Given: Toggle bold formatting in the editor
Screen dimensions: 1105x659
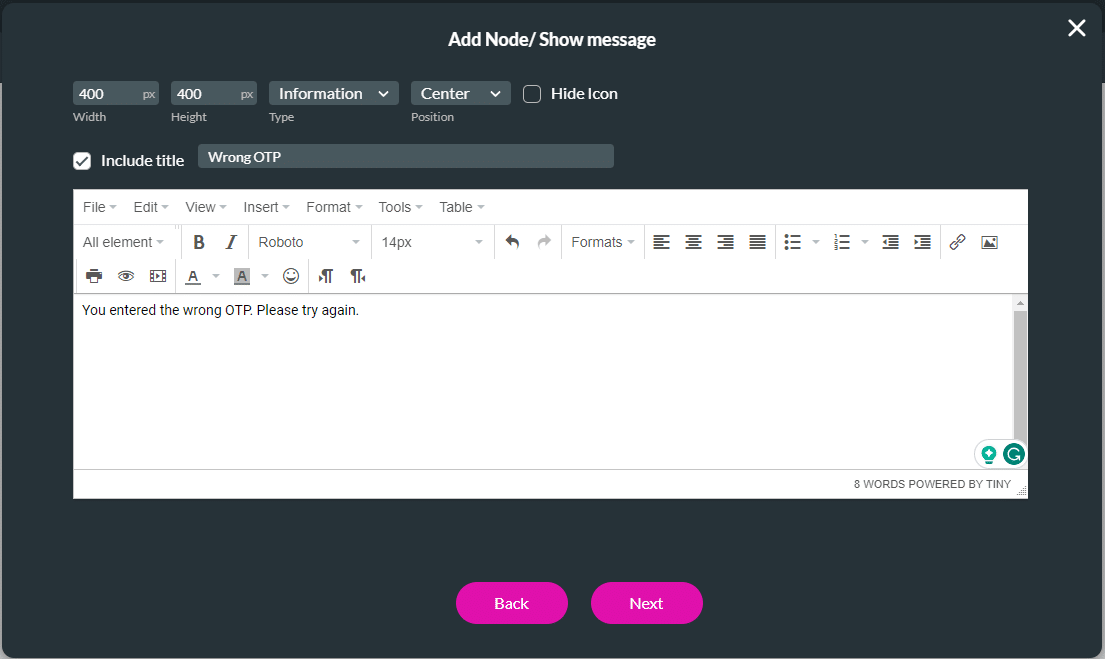Looking at the screenshot, I should pos(198,241).
